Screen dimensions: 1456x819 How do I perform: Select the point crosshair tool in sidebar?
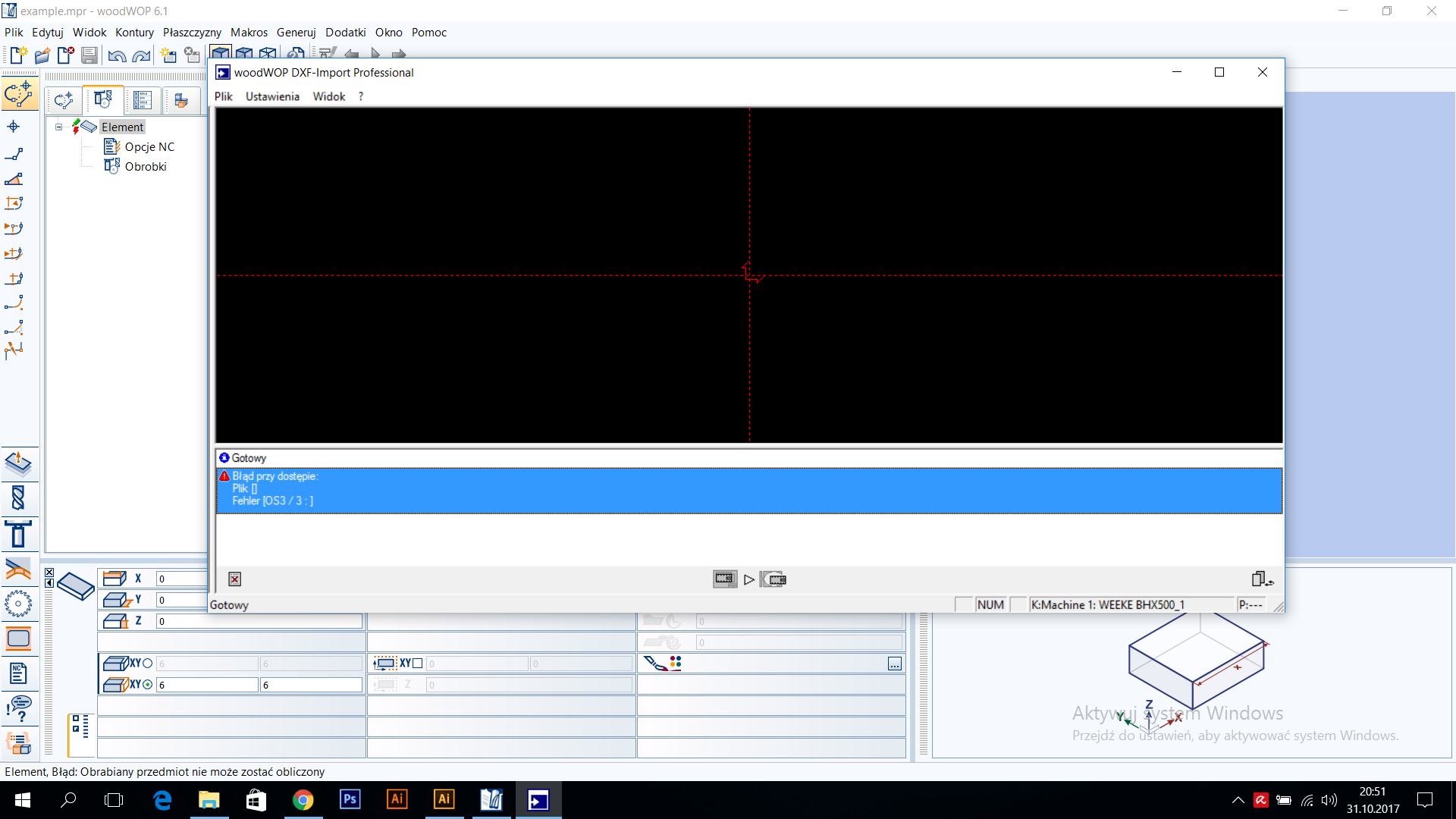[x=14, y=127]
